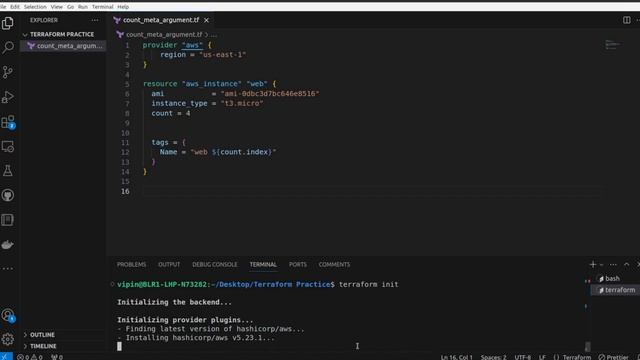Close count_meta_argument.tf editor tab
The width and height of the screenshot is (640, 360).
click(207, 20)
